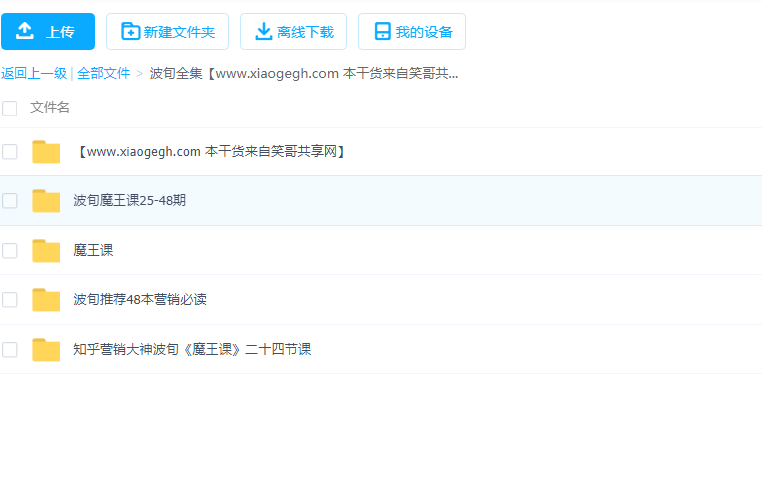
Task: Open 离线下载 offline download
Action: click(x=294, y=32)
